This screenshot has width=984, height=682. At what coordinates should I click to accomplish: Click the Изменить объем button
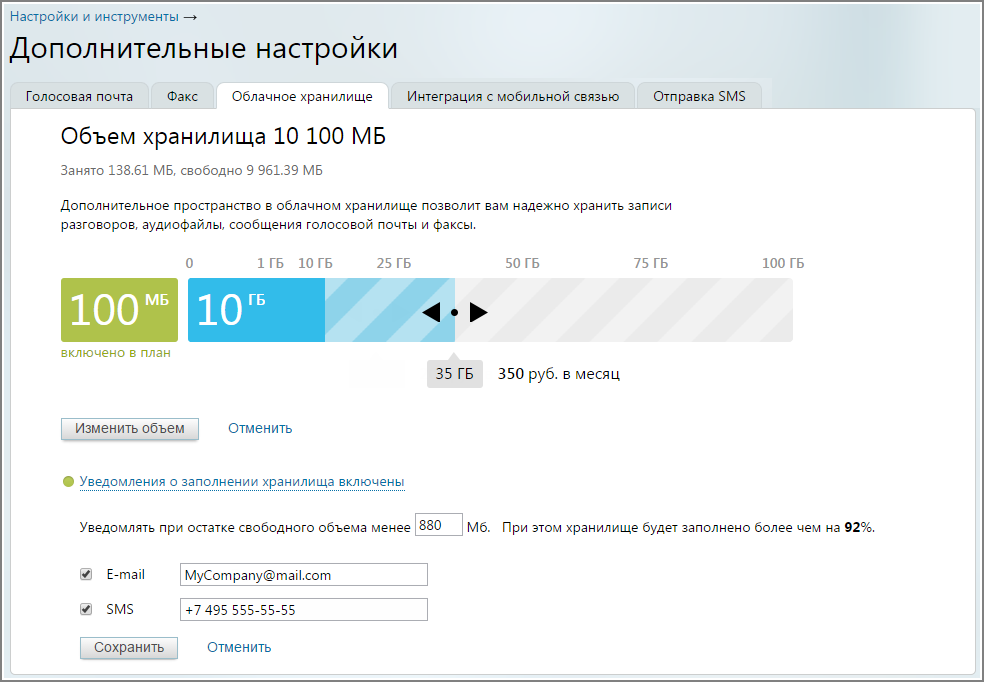coord(130,429)
